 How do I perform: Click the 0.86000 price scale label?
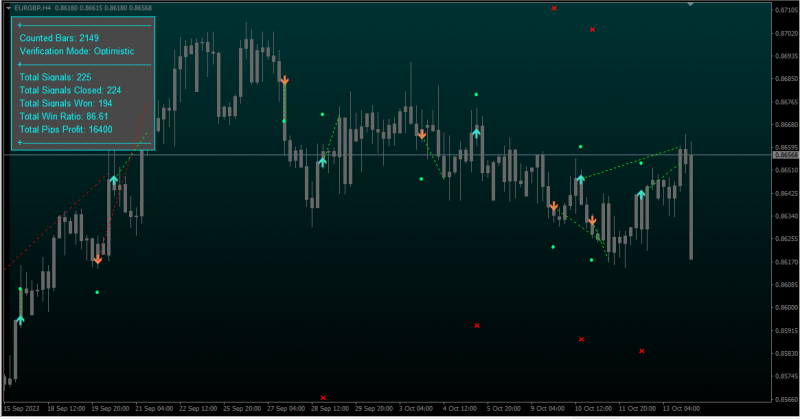tap(786, 308)
